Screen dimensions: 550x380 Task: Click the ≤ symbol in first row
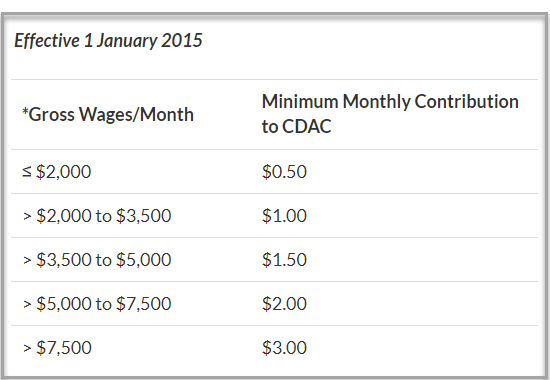pos(27,172)
